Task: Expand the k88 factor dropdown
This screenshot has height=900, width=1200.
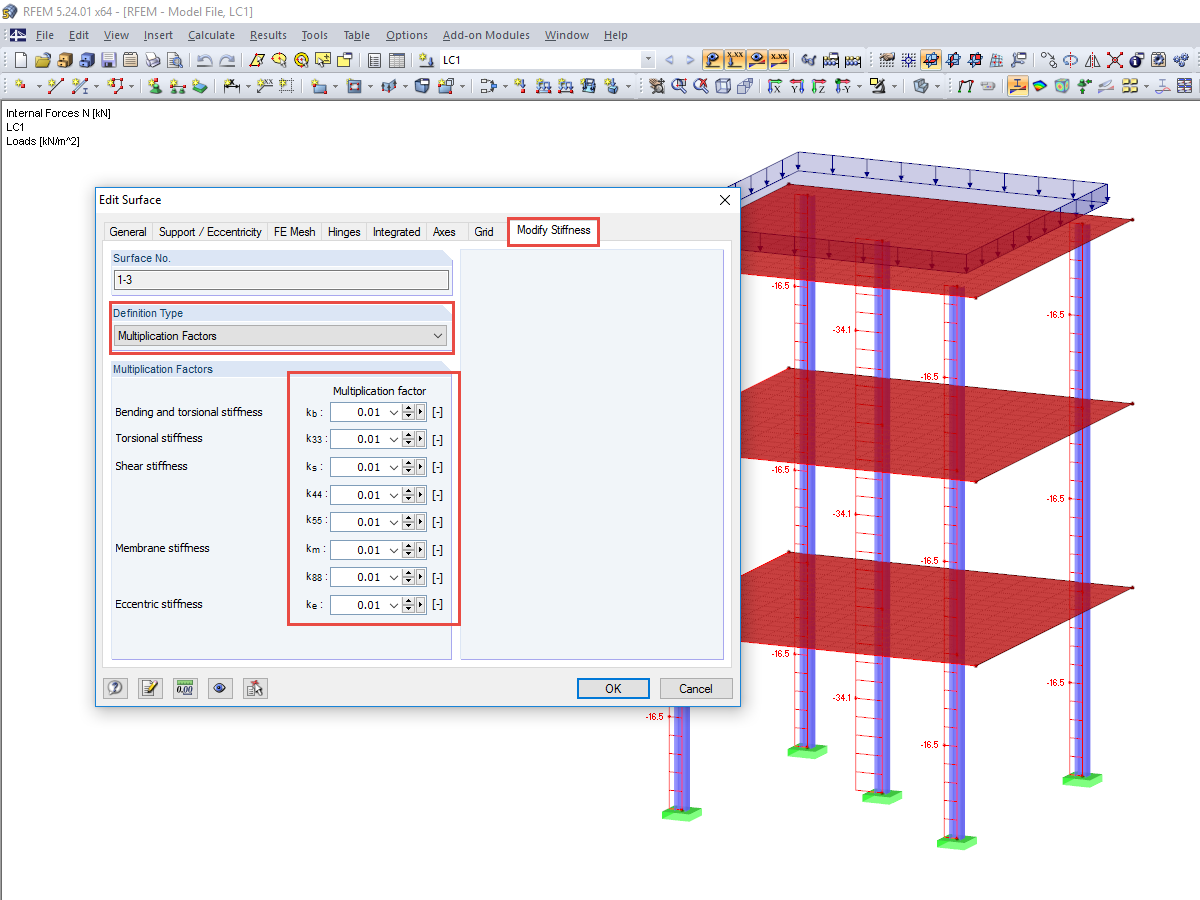Action: tap(394, 577)
